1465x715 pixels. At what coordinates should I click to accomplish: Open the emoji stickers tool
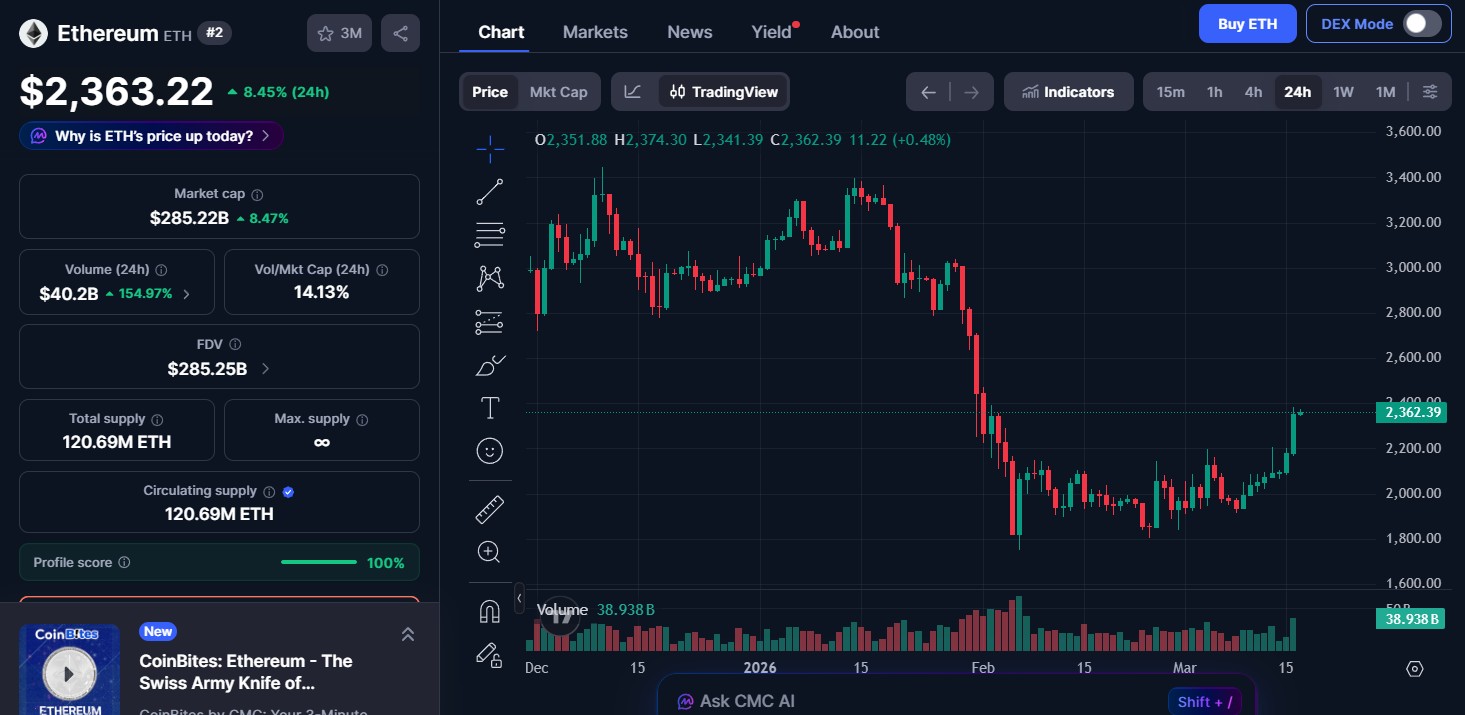(490, 450)
